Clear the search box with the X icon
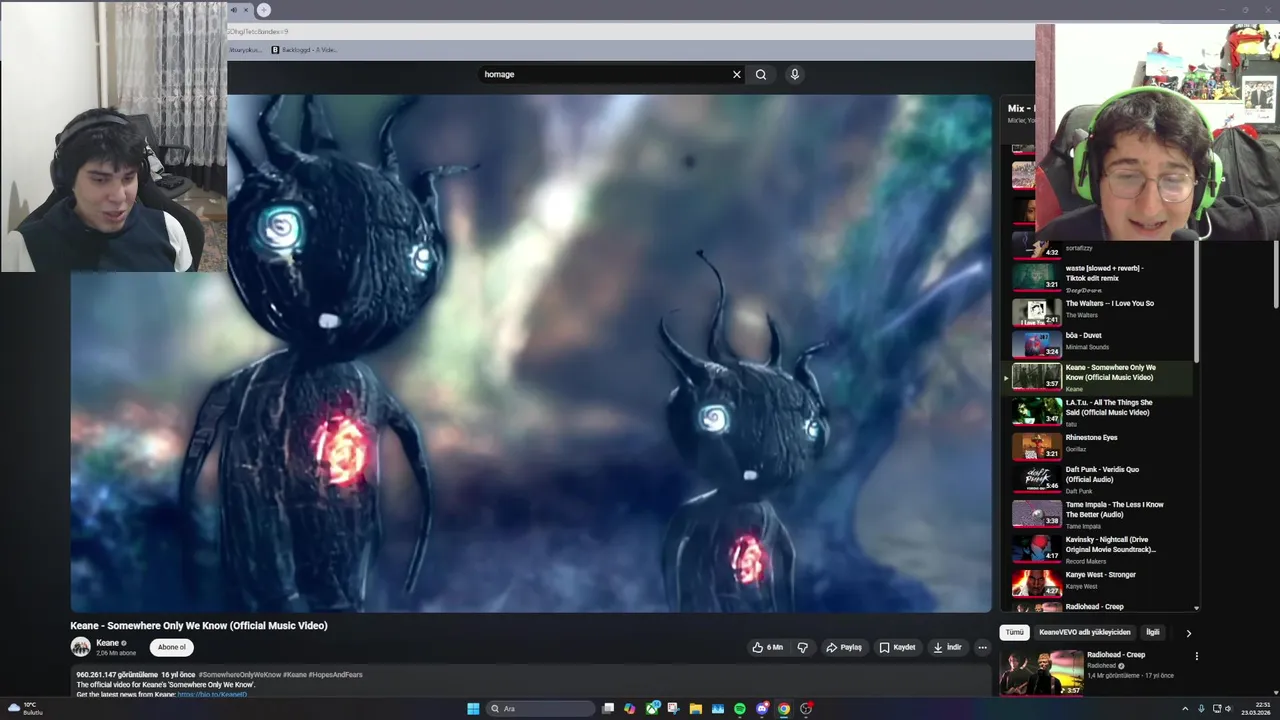The width and height of the screenshot is (1280, 720). point(737,74)
